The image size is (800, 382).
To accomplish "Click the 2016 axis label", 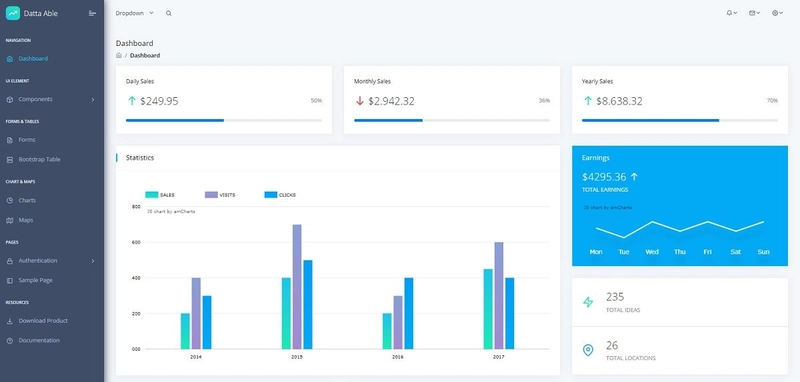I will click(398, 357).
